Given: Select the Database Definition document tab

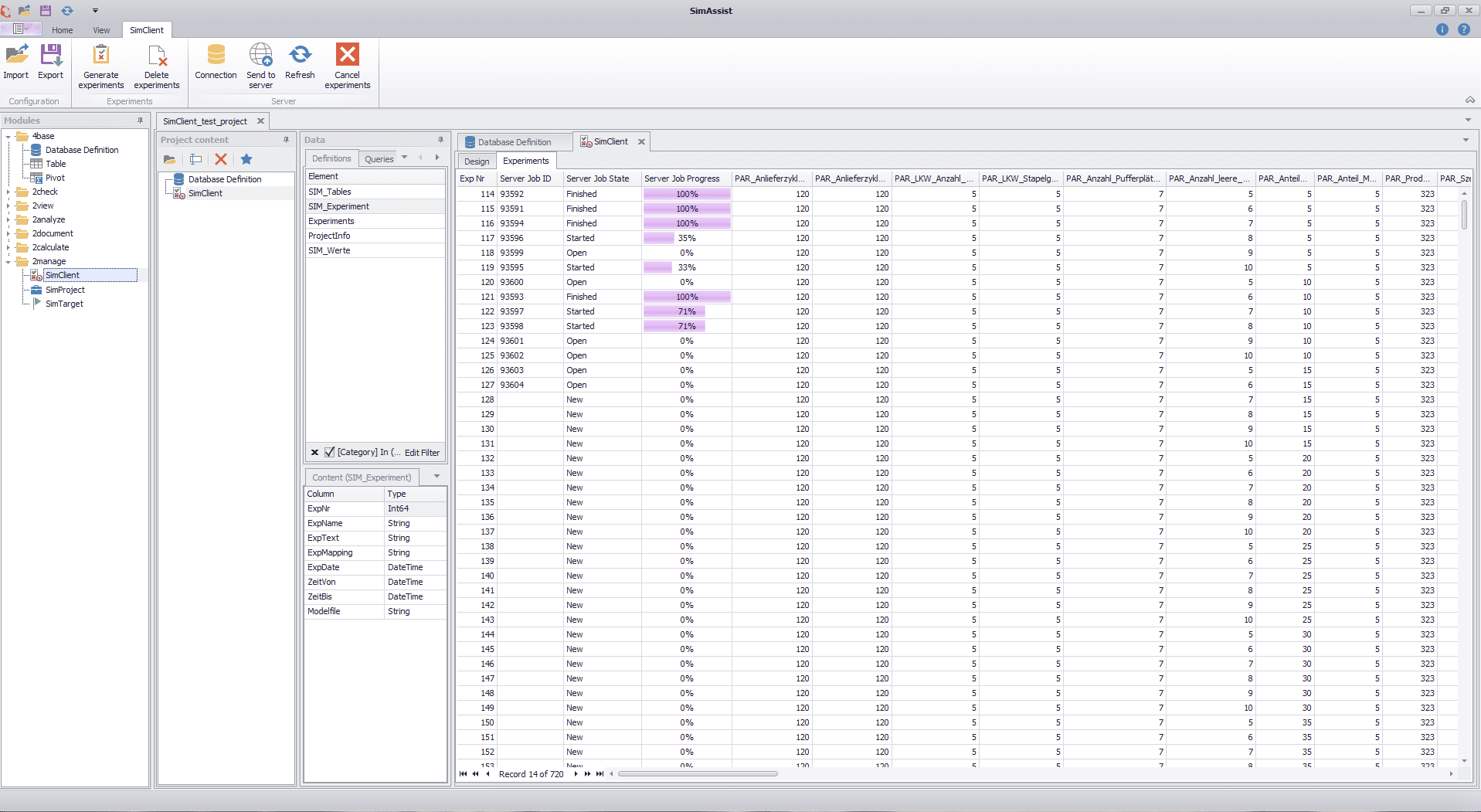Looking at the screenshot, I should point(515,142).
